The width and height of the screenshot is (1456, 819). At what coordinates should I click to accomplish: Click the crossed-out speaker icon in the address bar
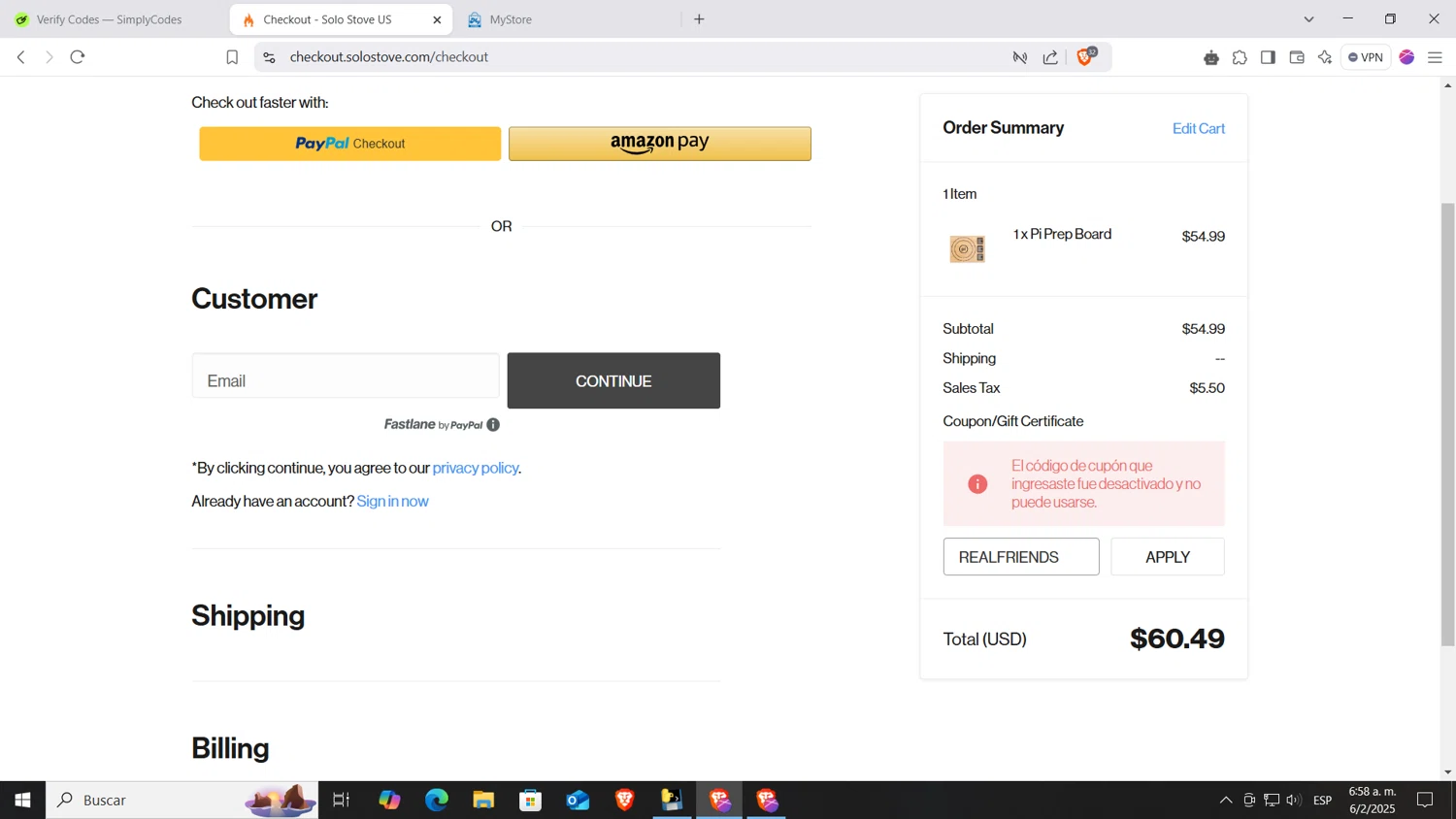pos(1020,57)
